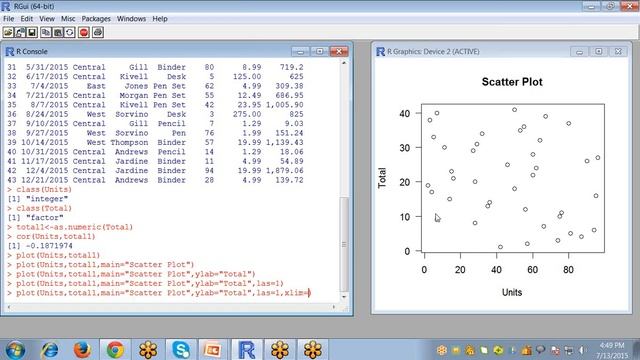Click row 33 name "Jones"
Screen dimensions: 640x360
click(136, 86)
